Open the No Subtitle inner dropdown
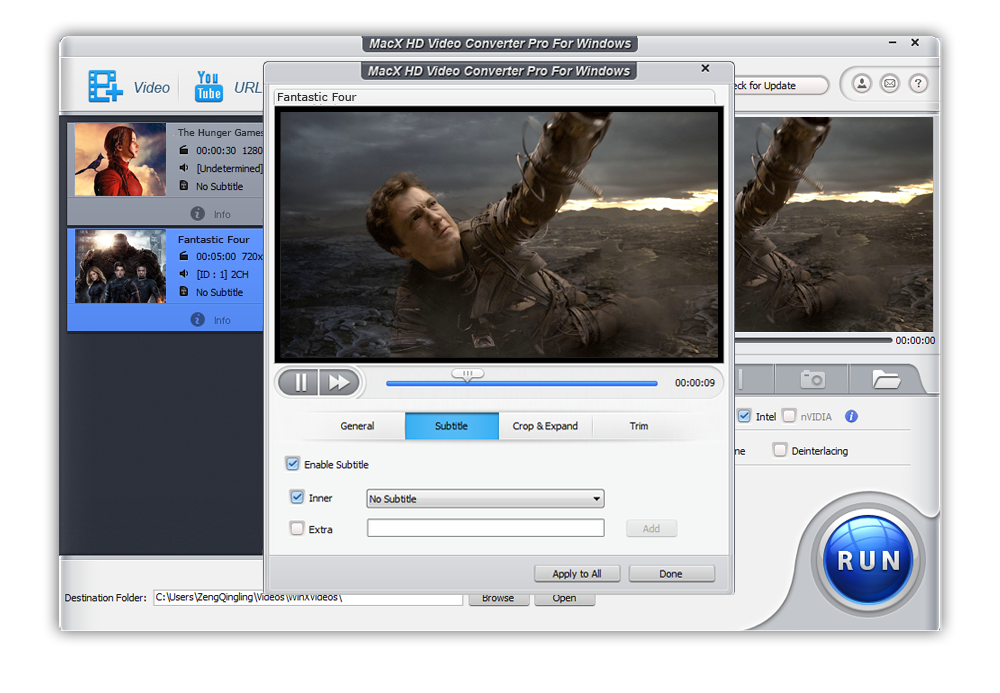Image resolution: width=1000 pixels, height=693 pixels. [x=485, y=499]
